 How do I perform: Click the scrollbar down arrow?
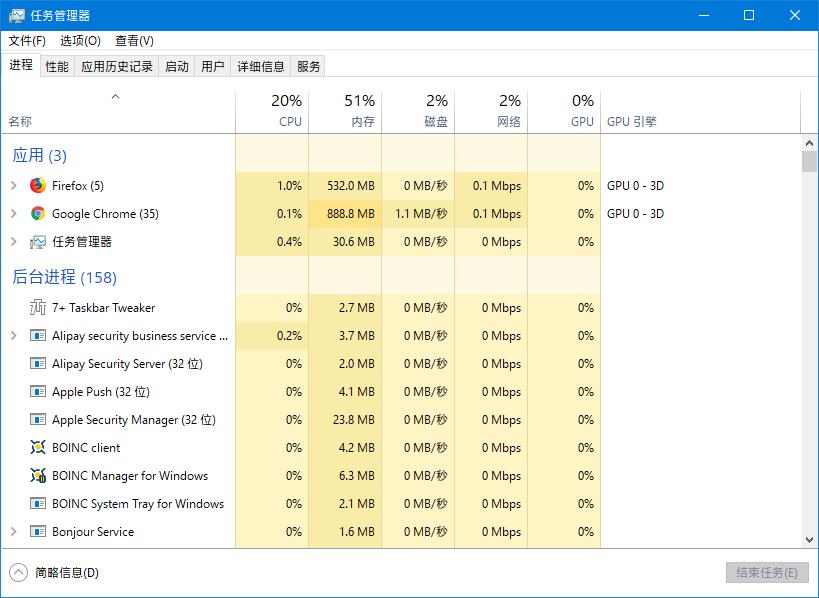coord(809,540)
